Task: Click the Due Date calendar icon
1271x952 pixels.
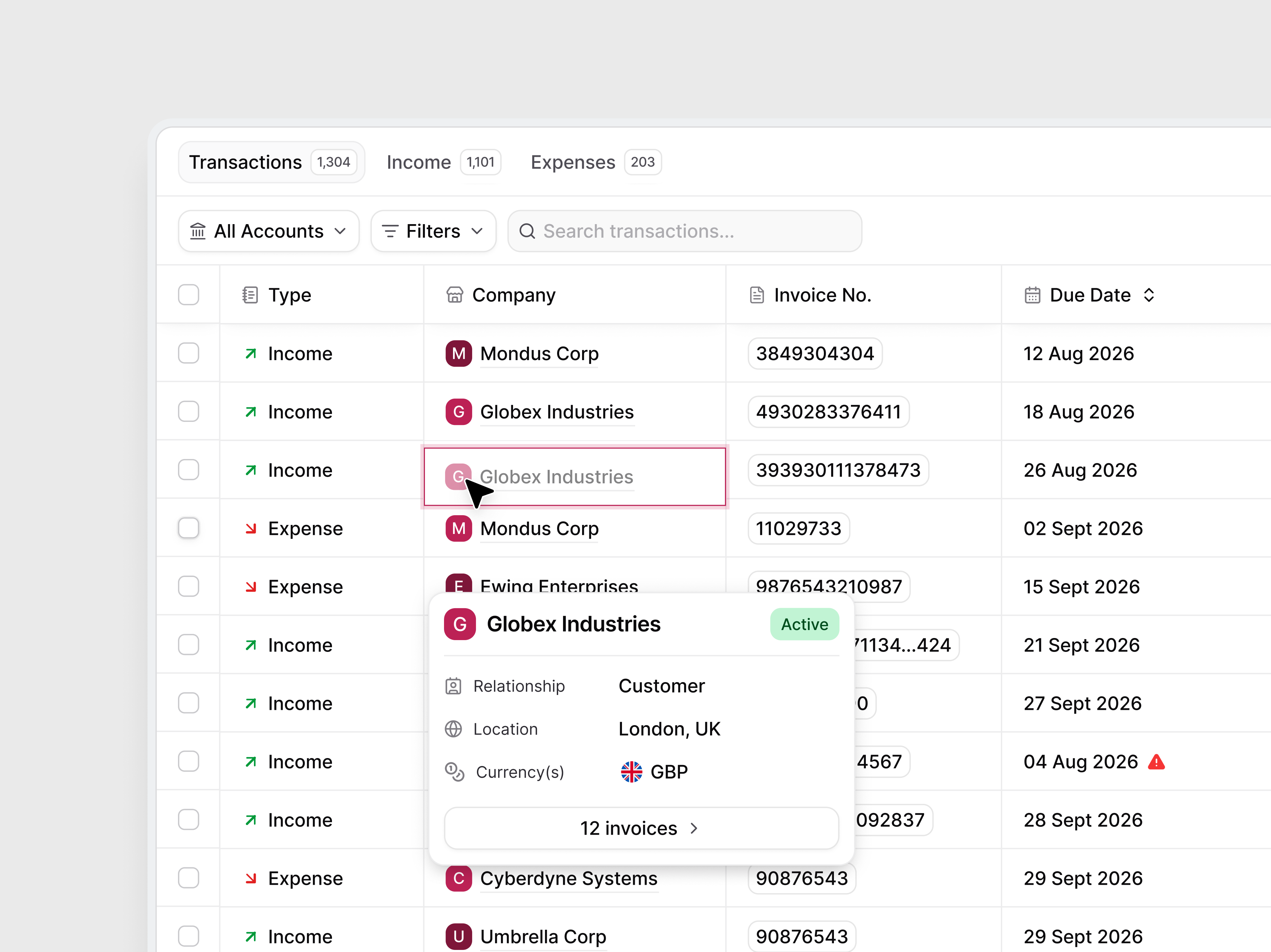Action: (x=1032, y=295)
